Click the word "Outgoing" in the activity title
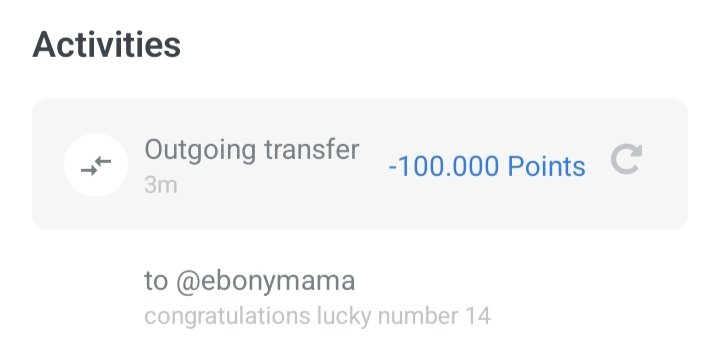The image size is (720, 362). pyautogui.click(x=200, y=151)
